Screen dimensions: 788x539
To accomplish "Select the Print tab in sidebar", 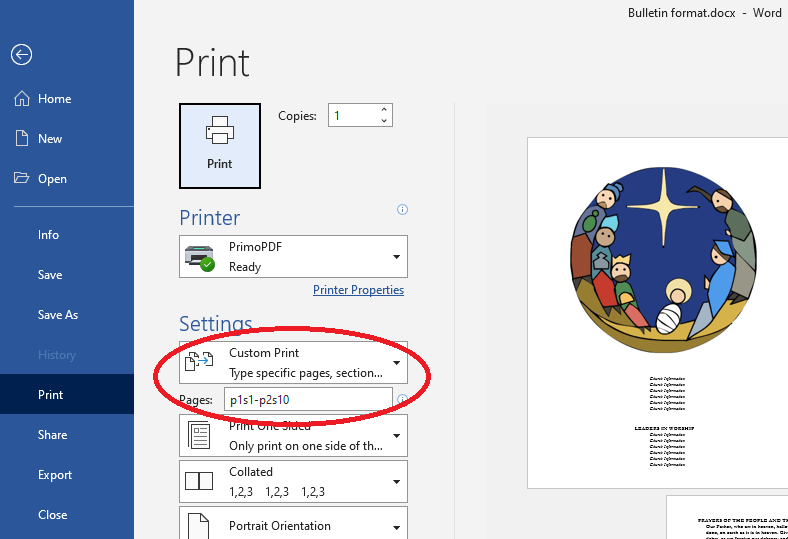I will tap(67, 394).
